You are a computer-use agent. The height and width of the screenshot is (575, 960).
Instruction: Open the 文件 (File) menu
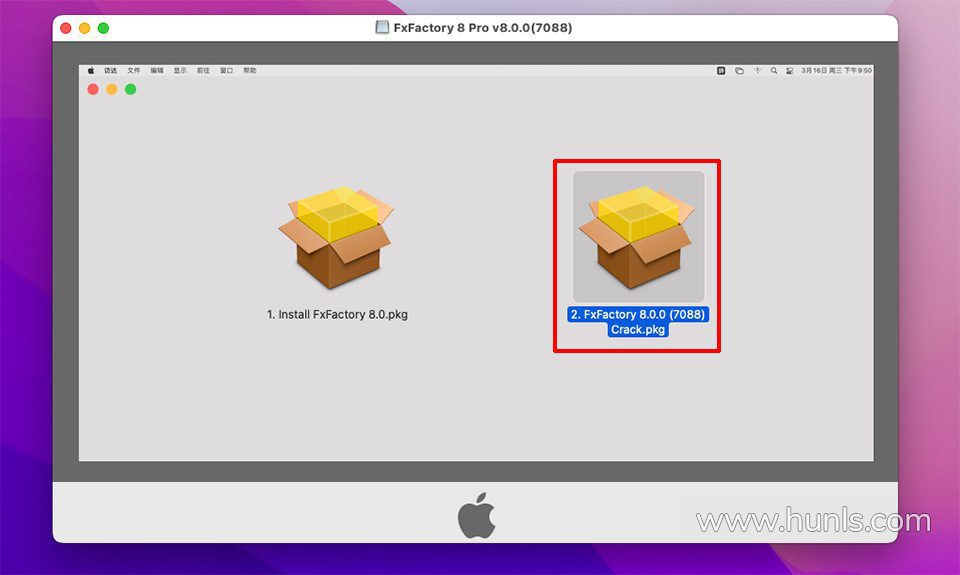(x=133, y=70)
